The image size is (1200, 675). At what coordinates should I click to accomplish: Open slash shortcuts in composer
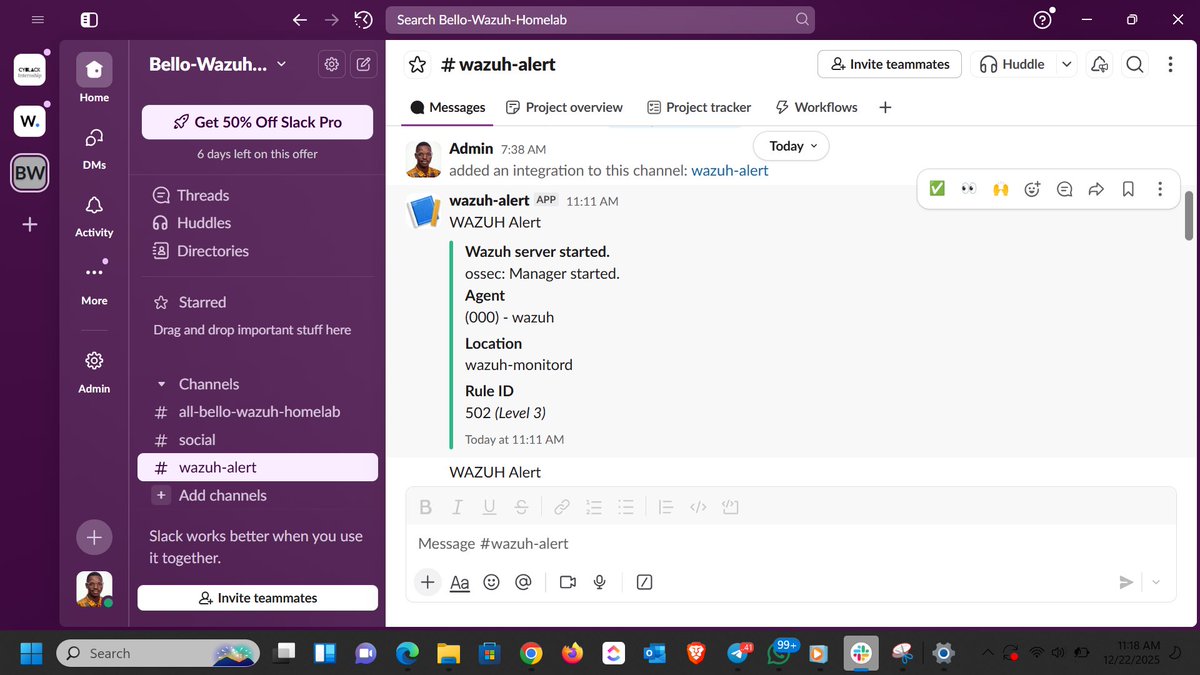point(645,582)
